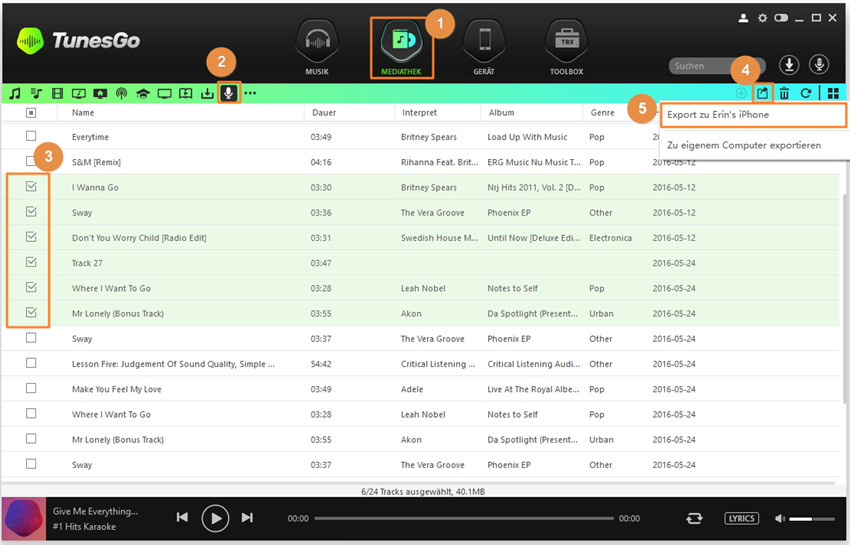Screen dimensions: 850x545
Task: Uncheck the Track 27 checkbox
Action: coord(31,262)
